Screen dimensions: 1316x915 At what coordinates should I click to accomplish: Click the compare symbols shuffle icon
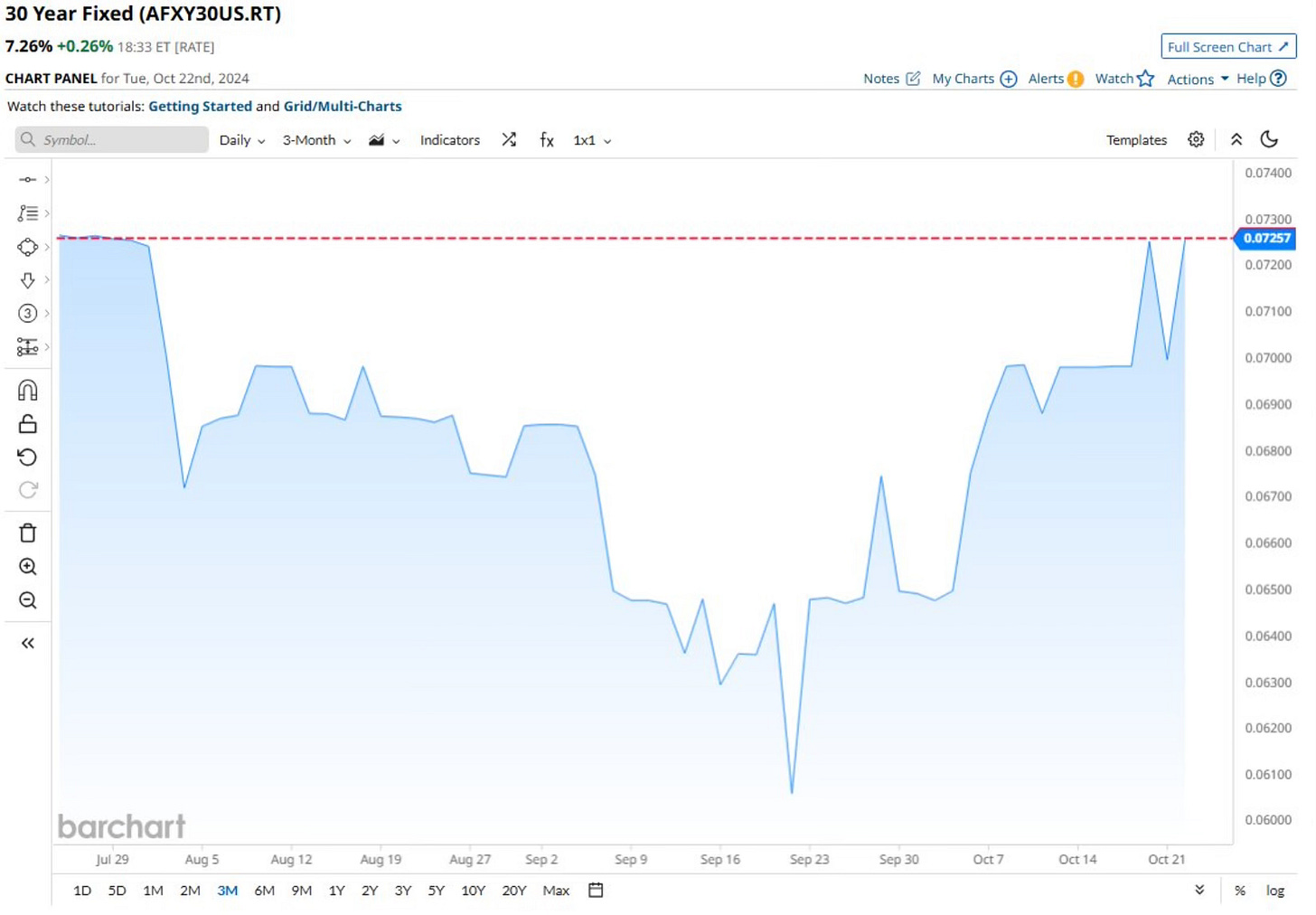[510, 140]
